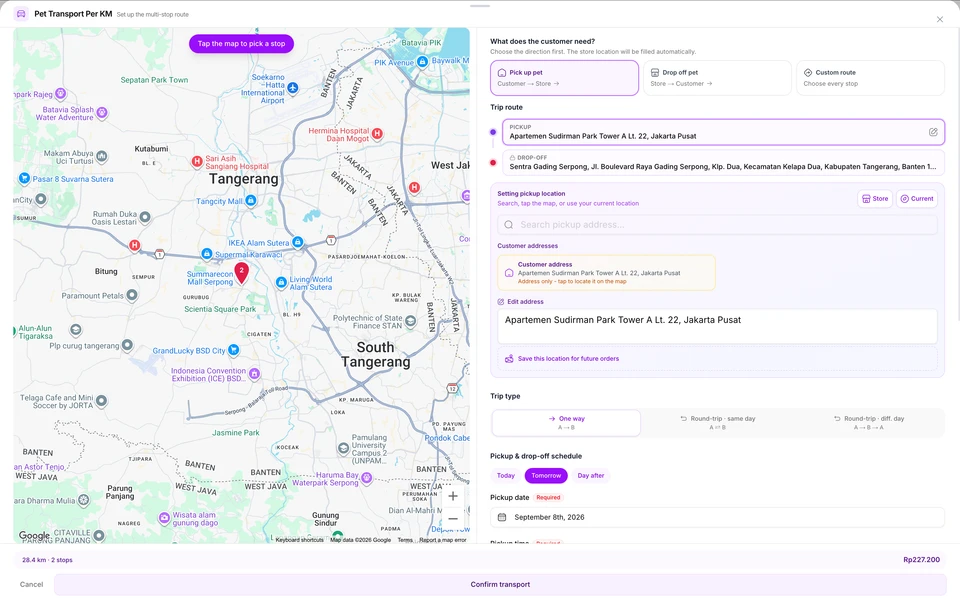Click the Tap the map to pick a stop banner
The height and width of the screenshot is (602, 960).
[241, 43]
